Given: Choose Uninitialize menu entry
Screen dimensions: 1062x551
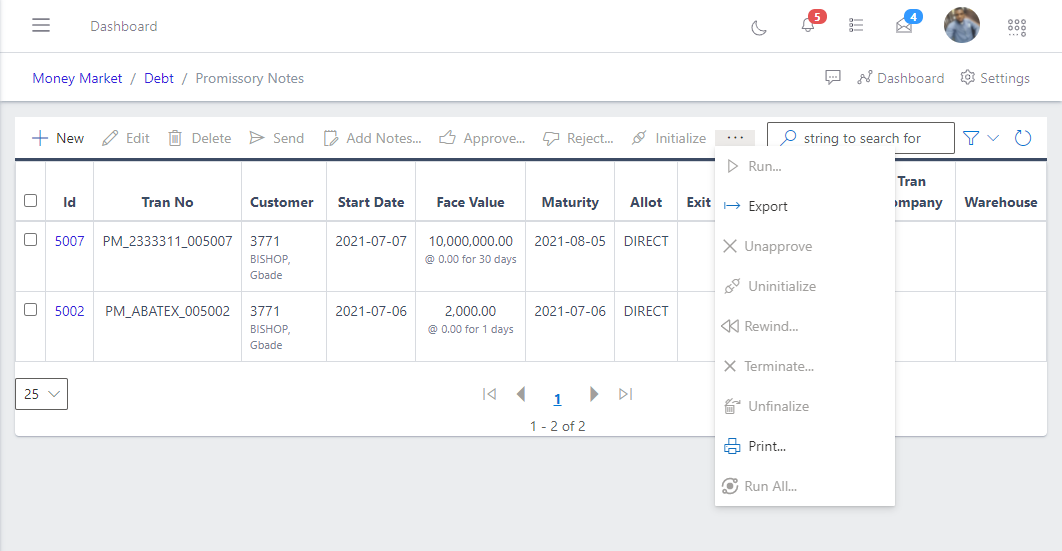Looking at the screenshot, I should click(805, 286).
